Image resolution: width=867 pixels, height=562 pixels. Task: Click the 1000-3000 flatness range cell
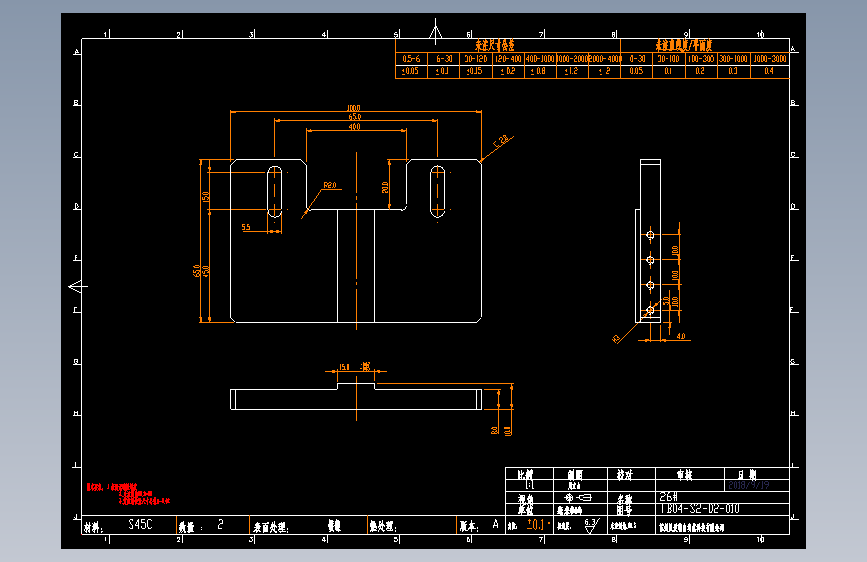click(770, 59)
